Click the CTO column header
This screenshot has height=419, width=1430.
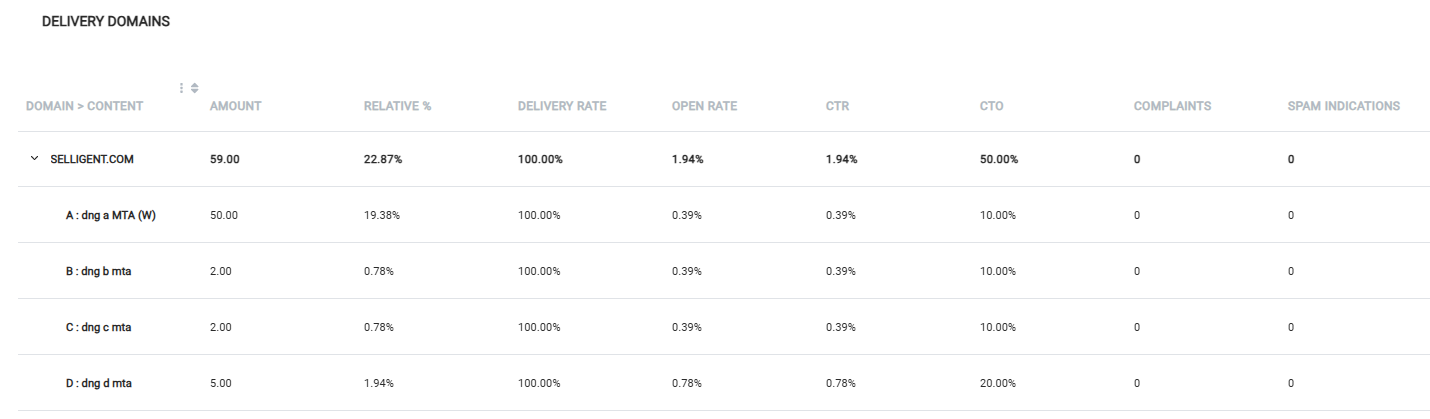click(991, 107)
